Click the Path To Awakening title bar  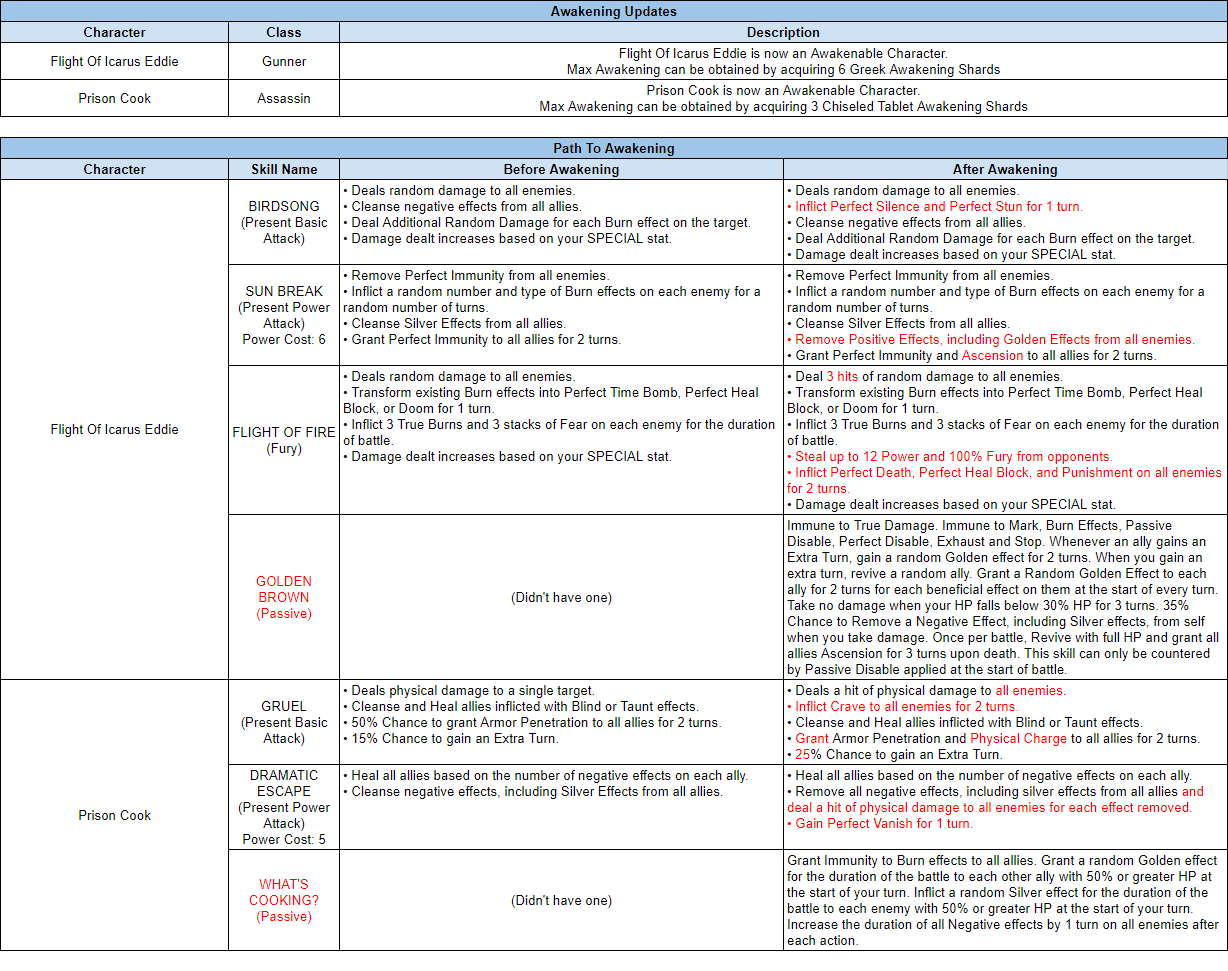(613, 148)
